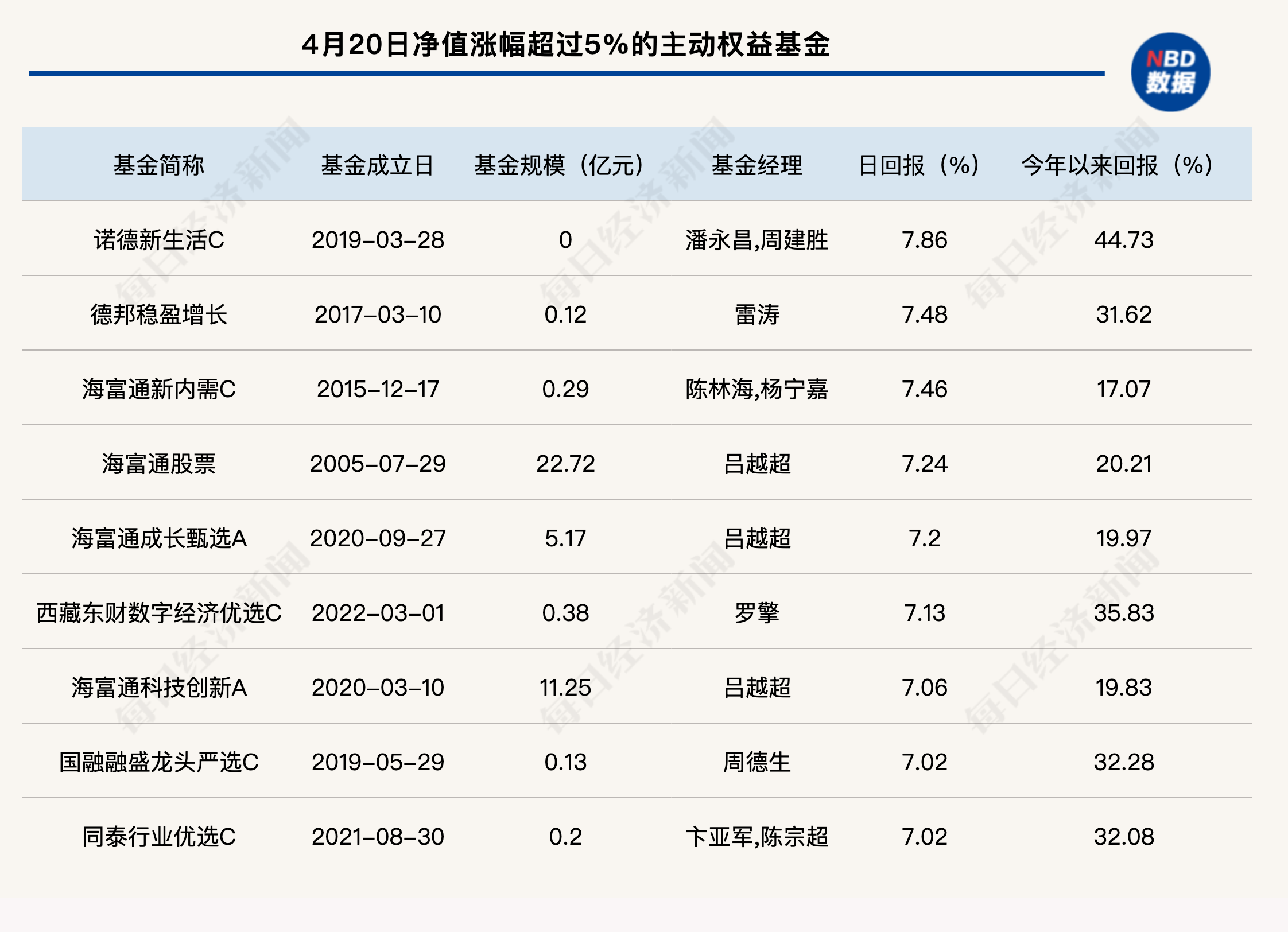Click manager name 罗擎
Viewport: 1288px width, 932px height.
(x=756, y=613)
